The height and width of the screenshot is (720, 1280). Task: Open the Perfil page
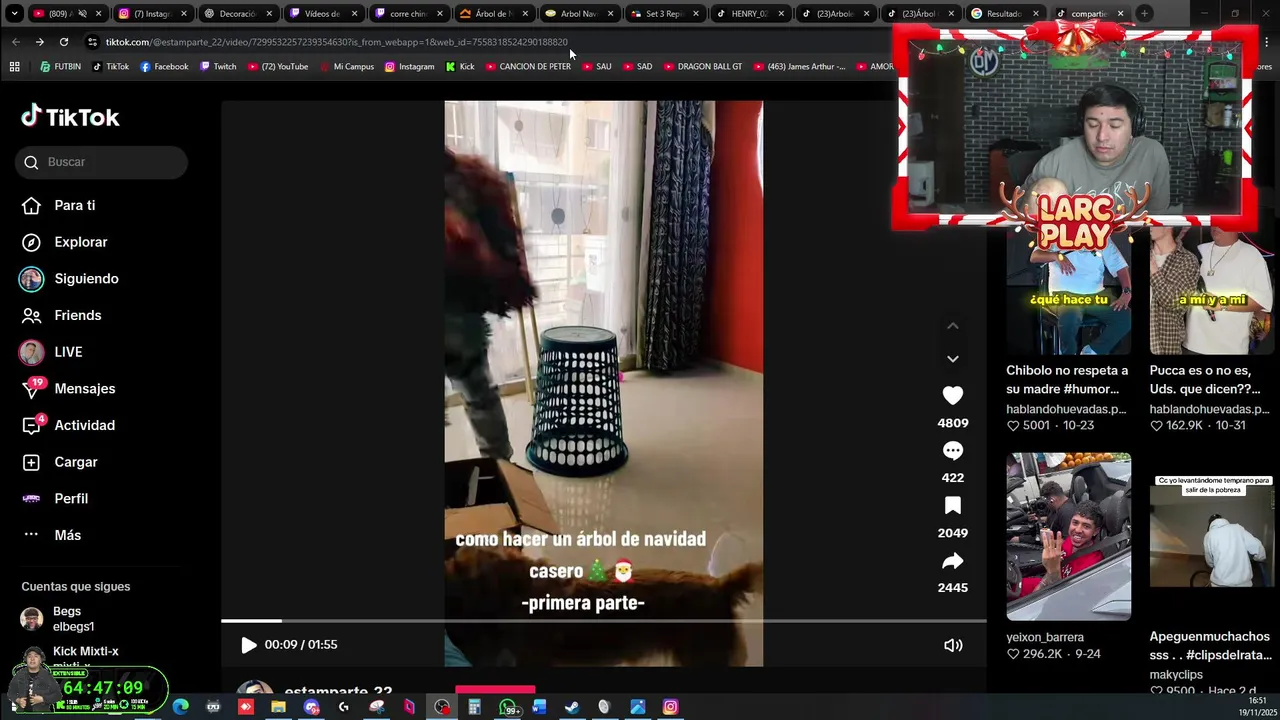pyautogui.click(x=55, y=498)
